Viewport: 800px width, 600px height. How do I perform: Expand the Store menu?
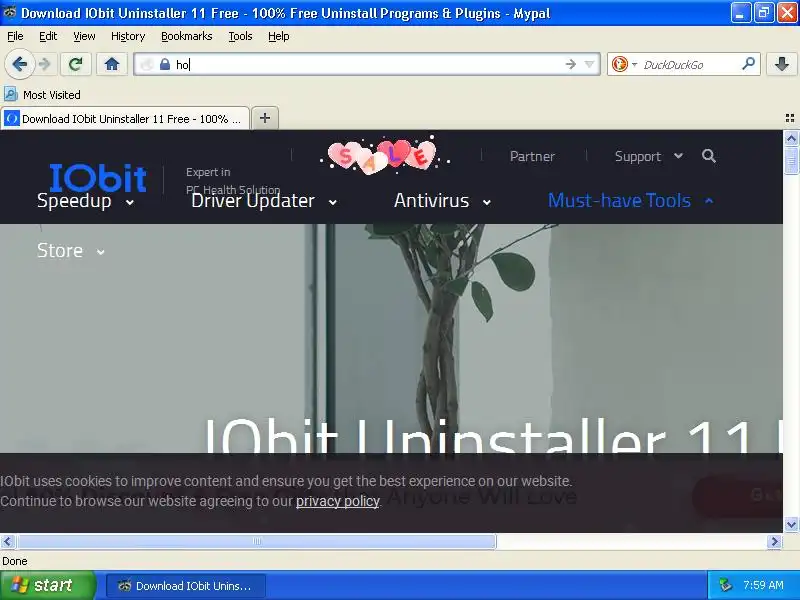(71, 251)
